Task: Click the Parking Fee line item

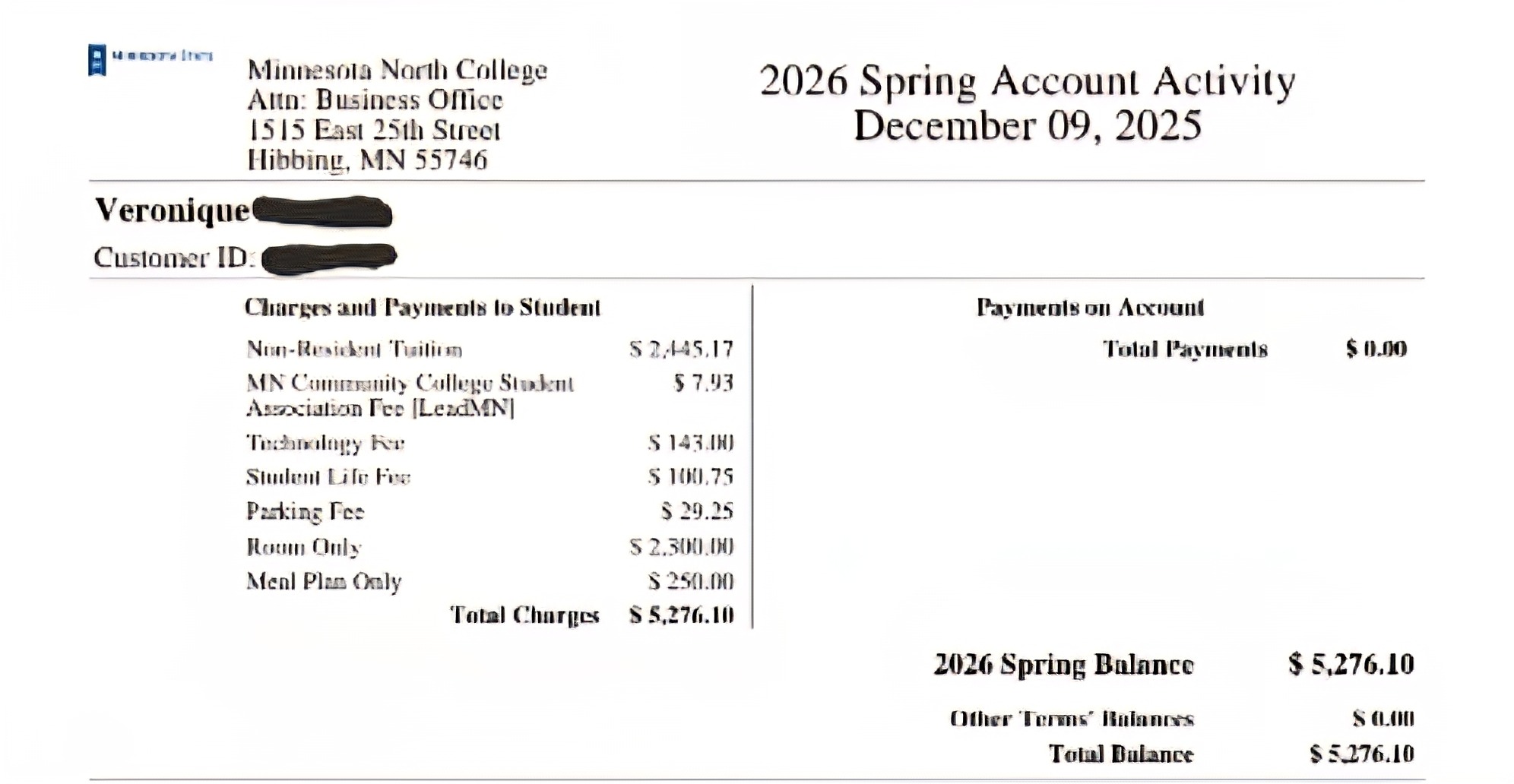Action: 305,511
